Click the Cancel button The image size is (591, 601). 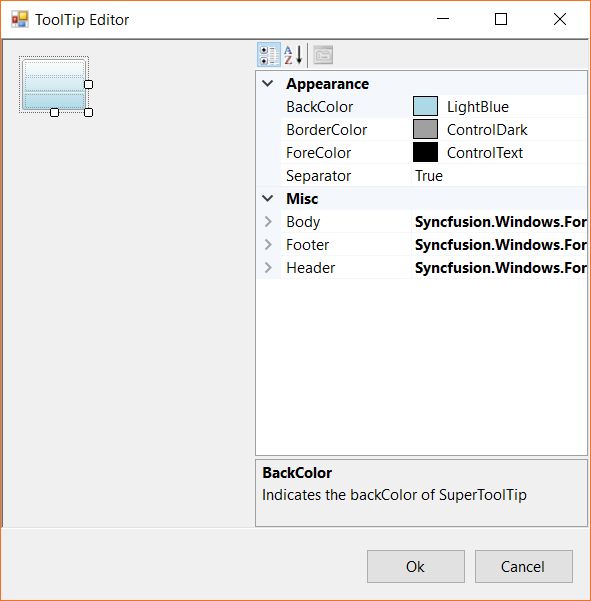tap(524, 567)
